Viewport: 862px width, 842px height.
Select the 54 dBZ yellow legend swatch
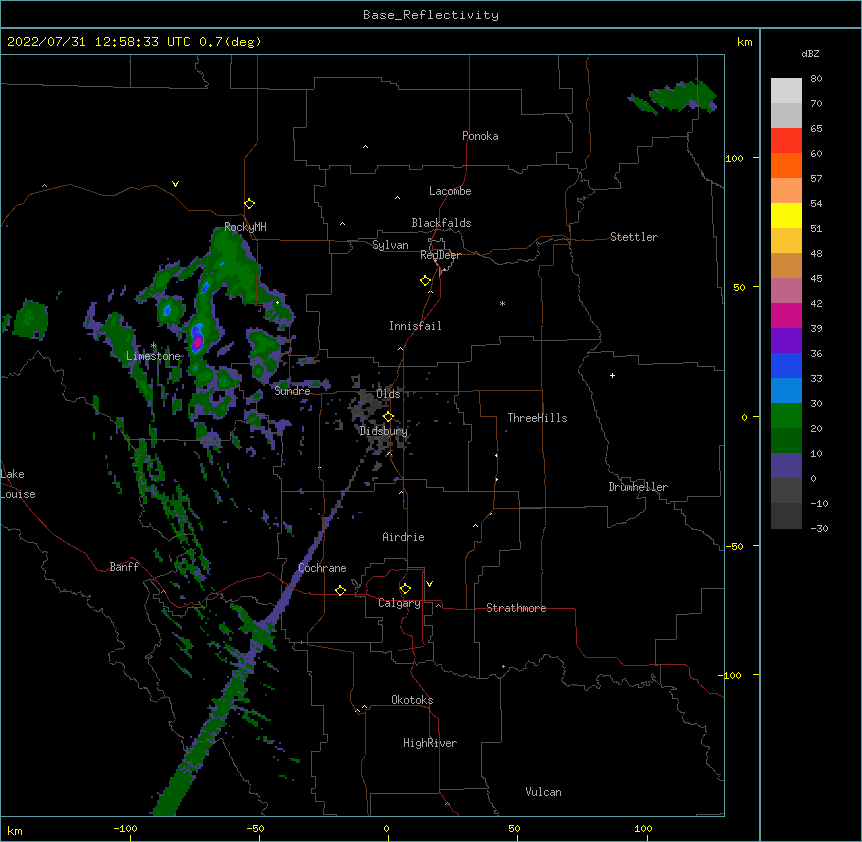tap(786, 215)
